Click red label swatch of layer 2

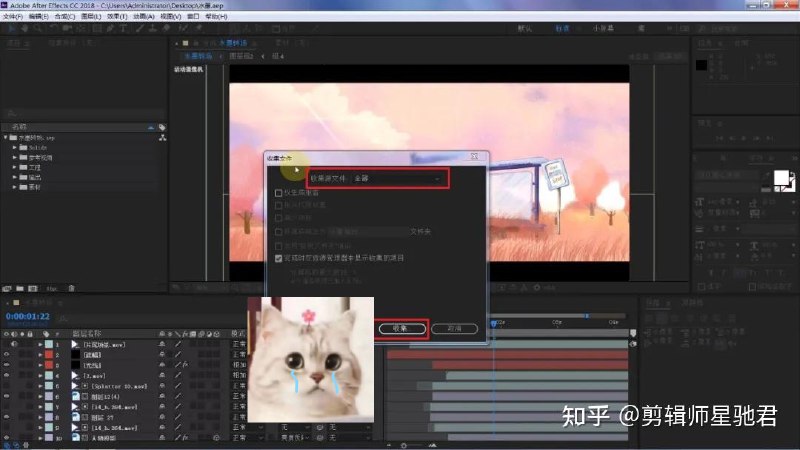pyautogui.click(x=49, y=355)
